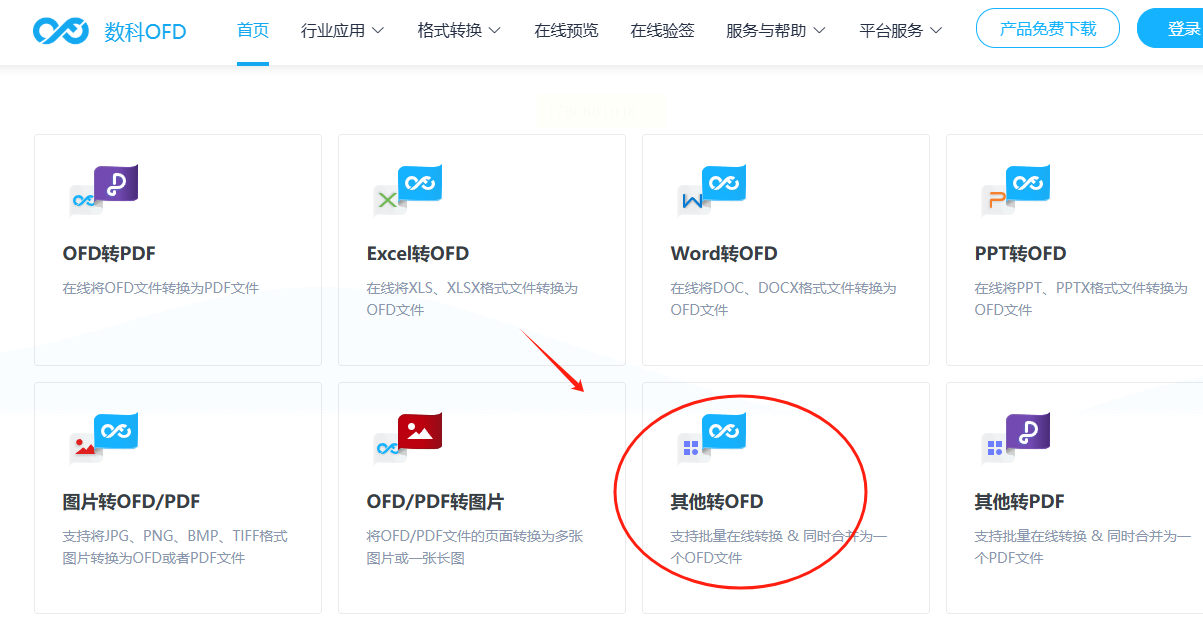Go to the 首页 tab
This screenshot has height=622, width=1203.
tap(253, 30)
